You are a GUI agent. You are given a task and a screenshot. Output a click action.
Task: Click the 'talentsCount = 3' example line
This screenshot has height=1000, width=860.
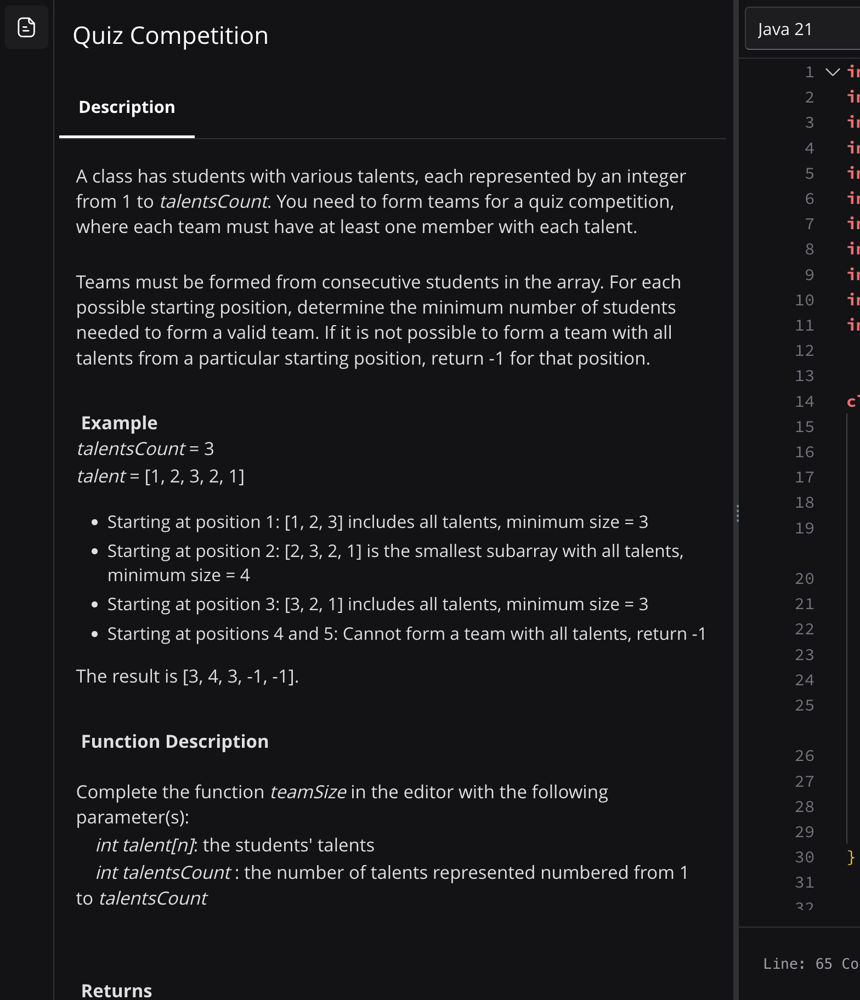coord(145,449)
